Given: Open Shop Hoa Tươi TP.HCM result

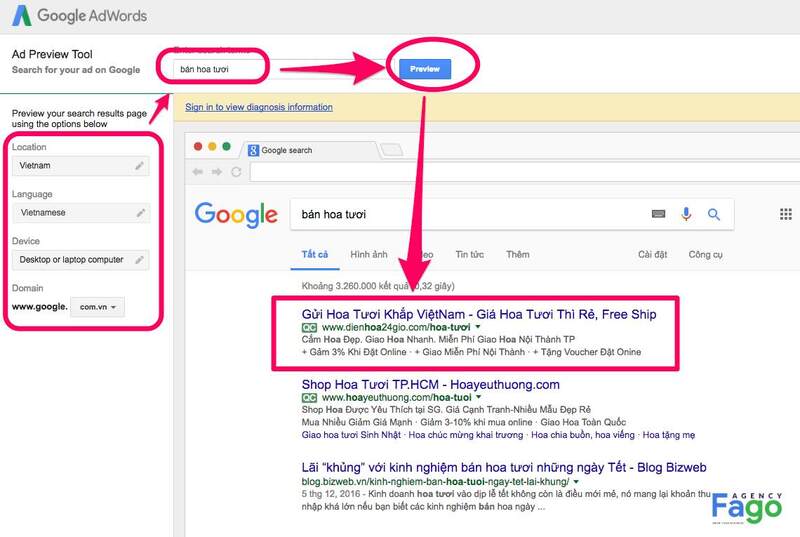Looking at the screenshot, I should 431,385.
